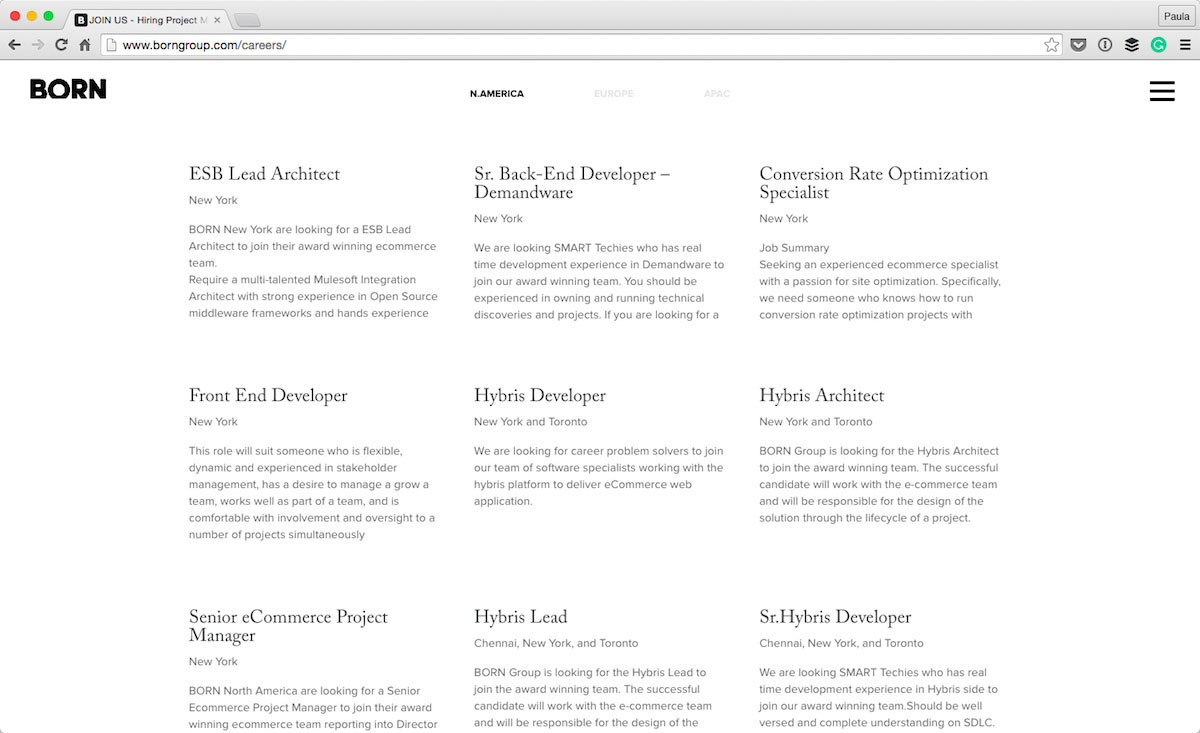This screenshot has height=733, width=1200.
Task: Click the circular info extension icon
Action: [x=1105, y=44]
